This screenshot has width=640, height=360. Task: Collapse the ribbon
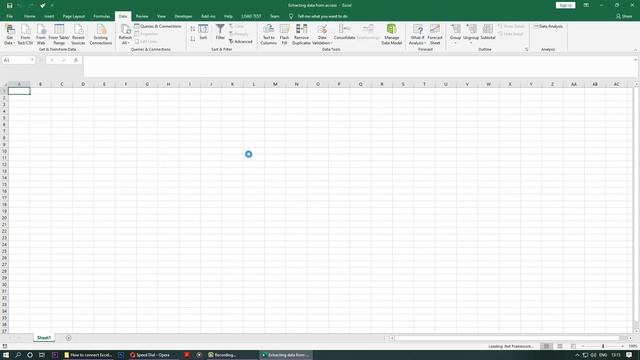(635, 49)
